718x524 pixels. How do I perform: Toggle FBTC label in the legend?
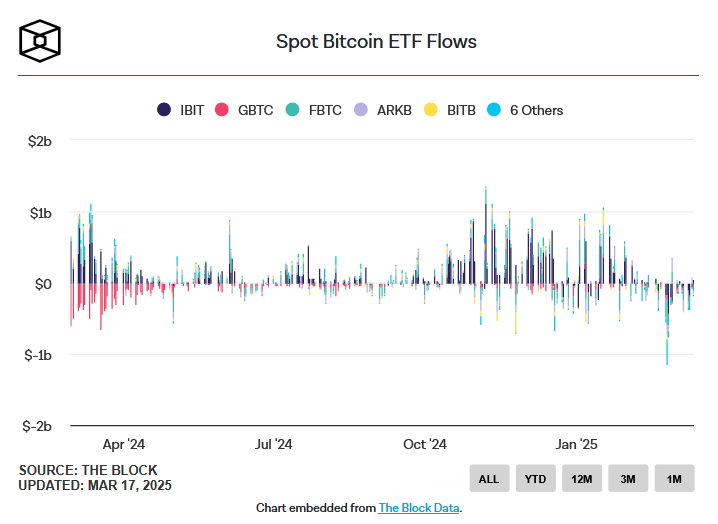[323, 110]
